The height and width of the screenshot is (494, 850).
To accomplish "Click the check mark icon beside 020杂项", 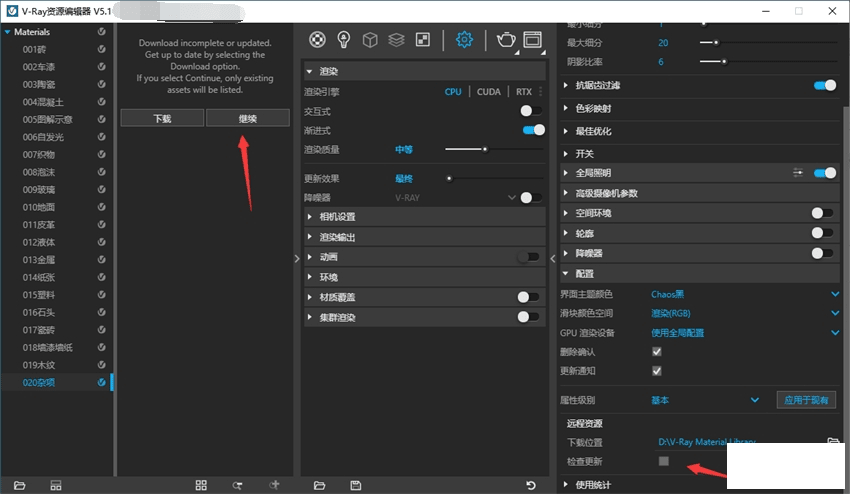I will (x=101, y=382).
